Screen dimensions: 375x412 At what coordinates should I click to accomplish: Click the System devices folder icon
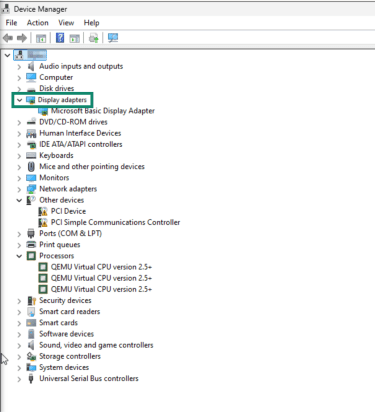[31, 367]
